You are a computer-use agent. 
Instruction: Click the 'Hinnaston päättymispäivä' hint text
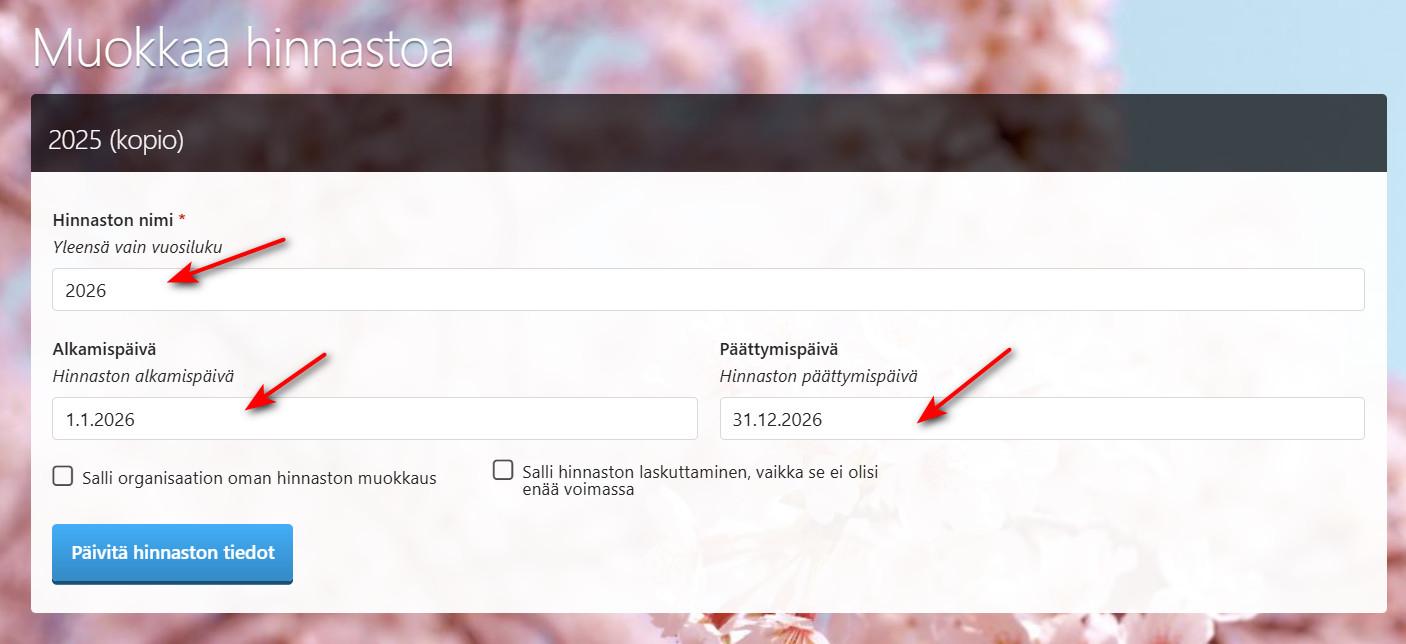click(819, 376)
